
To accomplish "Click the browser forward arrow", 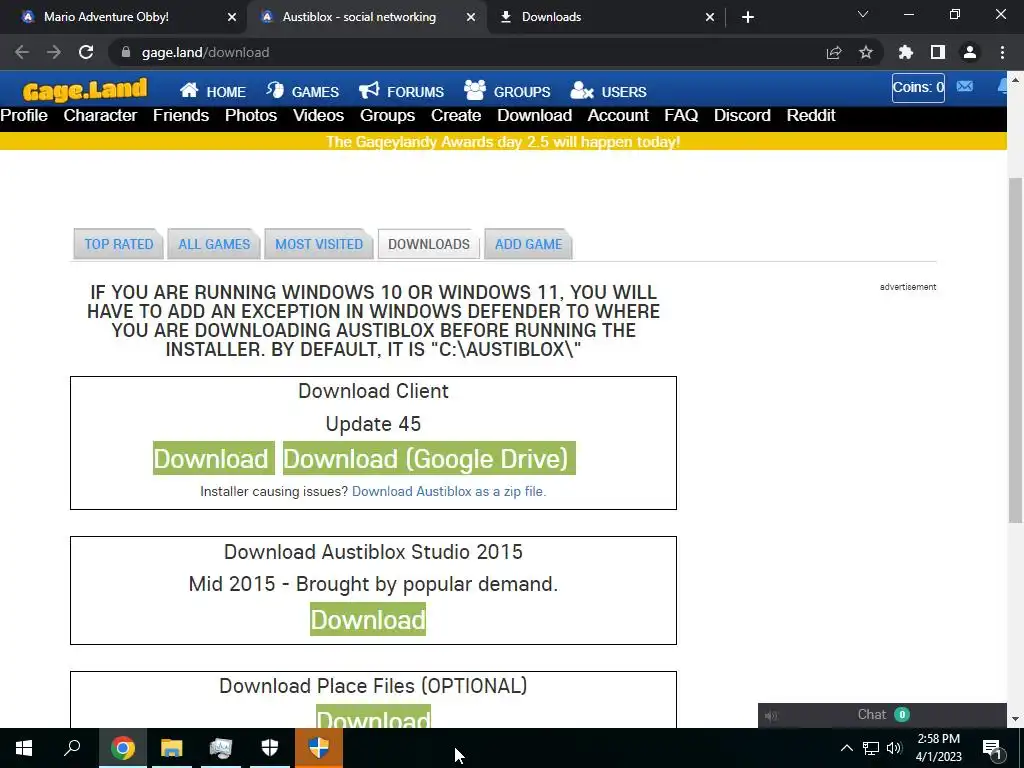I will coord(54,52).
